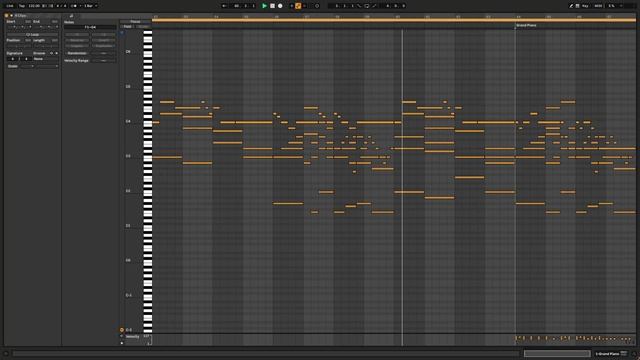Click the Grand Piano clip marker
Screen dimensions: 640x360
(526, 25)
